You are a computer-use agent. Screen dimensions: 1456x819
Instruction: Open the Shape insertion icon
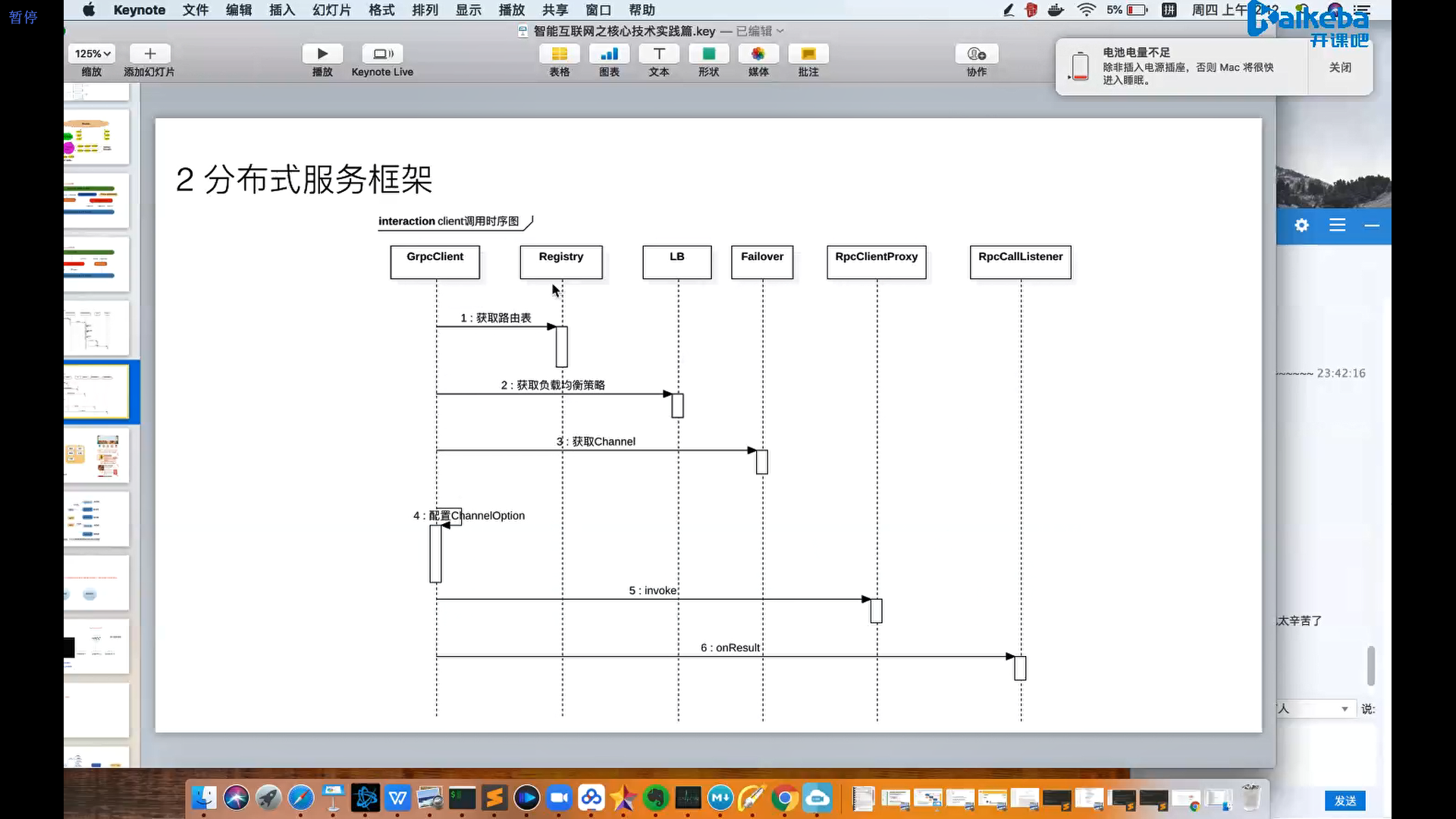(708, 54)
